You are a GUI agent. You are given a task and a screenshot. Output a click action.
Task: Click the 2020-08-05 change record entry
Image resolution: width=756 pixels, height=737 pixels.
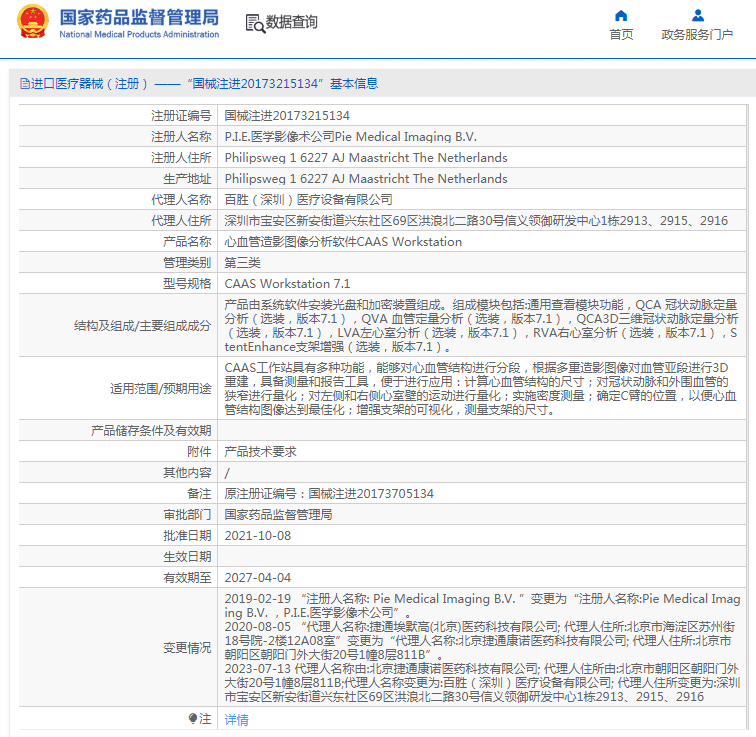(x=480, y=641)
